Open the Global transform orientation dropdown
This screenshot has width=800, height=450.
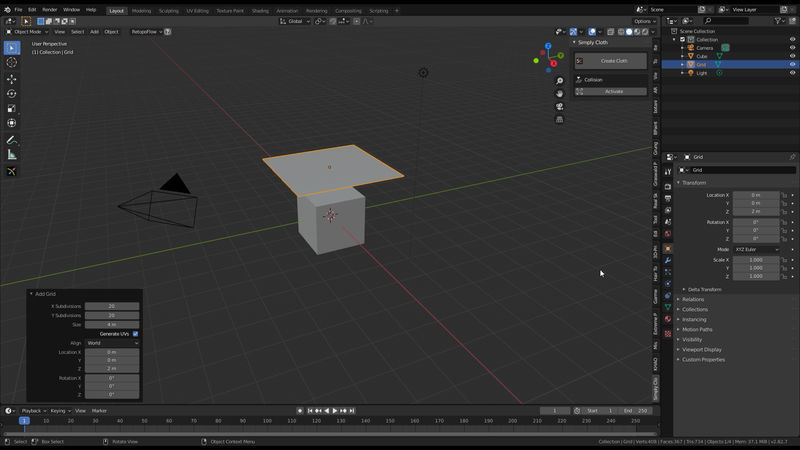(x=295, y=21)
